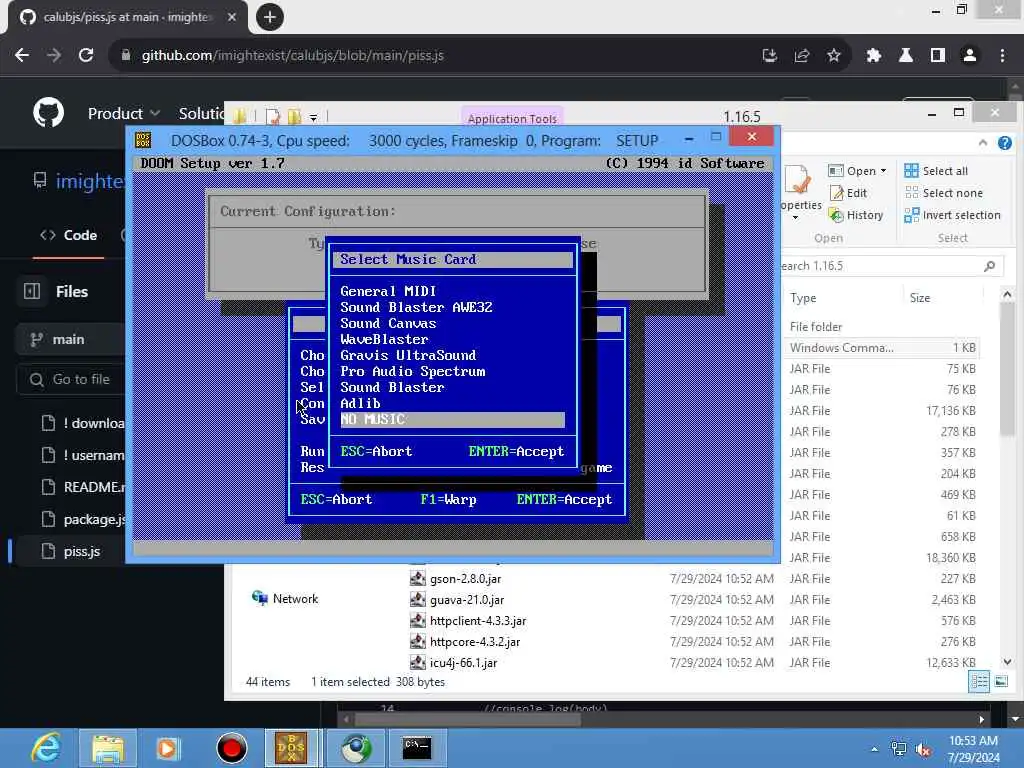Open Quick Access toolbar dropdown arrow
The width and height of the screenshot is (1024, 768).
tap(313, 118)
